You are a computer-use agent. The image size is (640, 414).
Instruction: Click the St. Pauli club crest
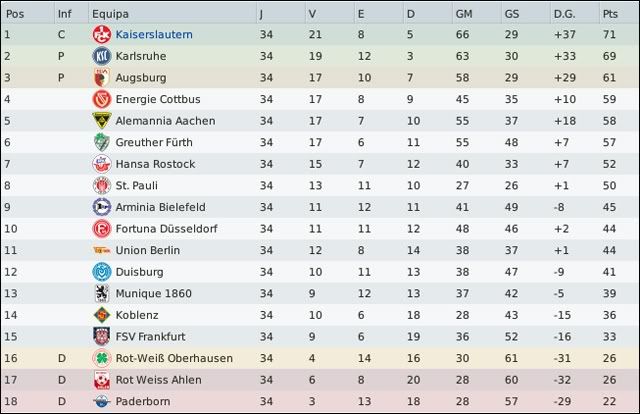pyautogui.click(x=100, y=185)
